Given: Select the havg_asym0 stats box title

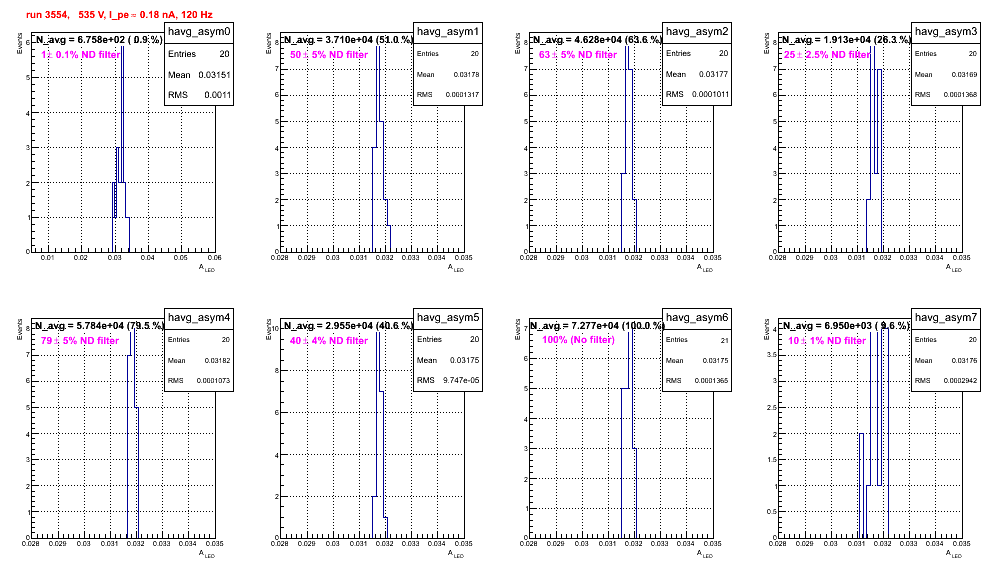Looking at the screenshot, I should click(199, 31).
